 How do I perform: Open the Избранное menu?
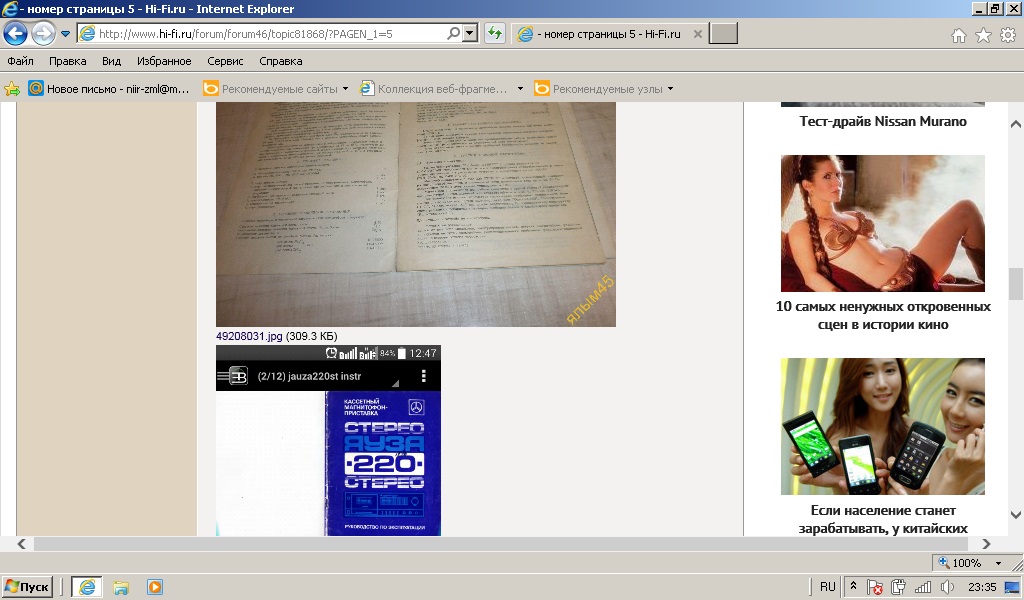pyautogui.click(x=164, y=61)
